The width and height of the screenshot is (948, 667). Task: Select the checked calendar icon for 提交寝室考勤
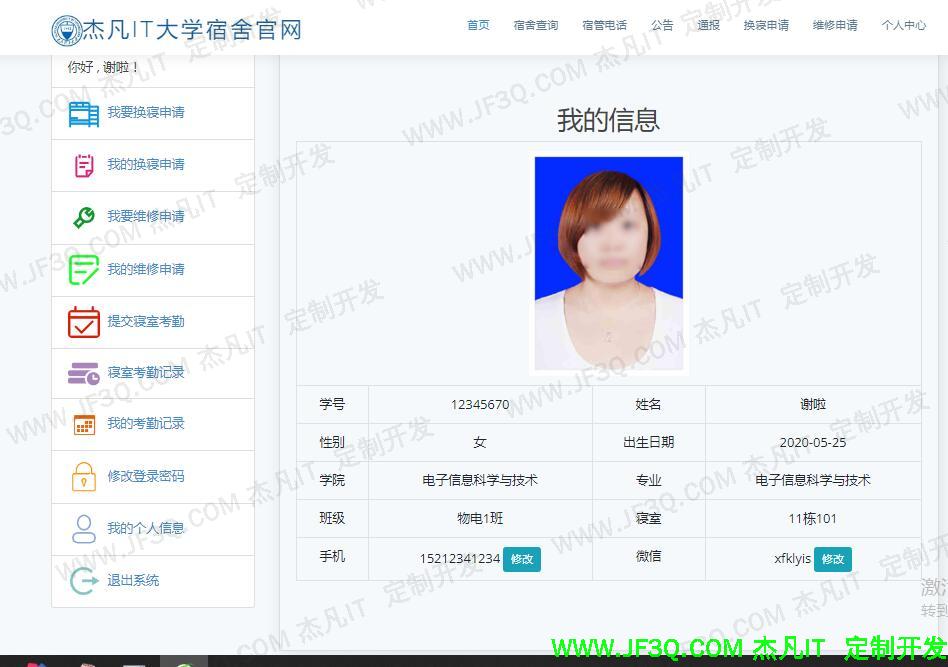[x=84, y=320]
